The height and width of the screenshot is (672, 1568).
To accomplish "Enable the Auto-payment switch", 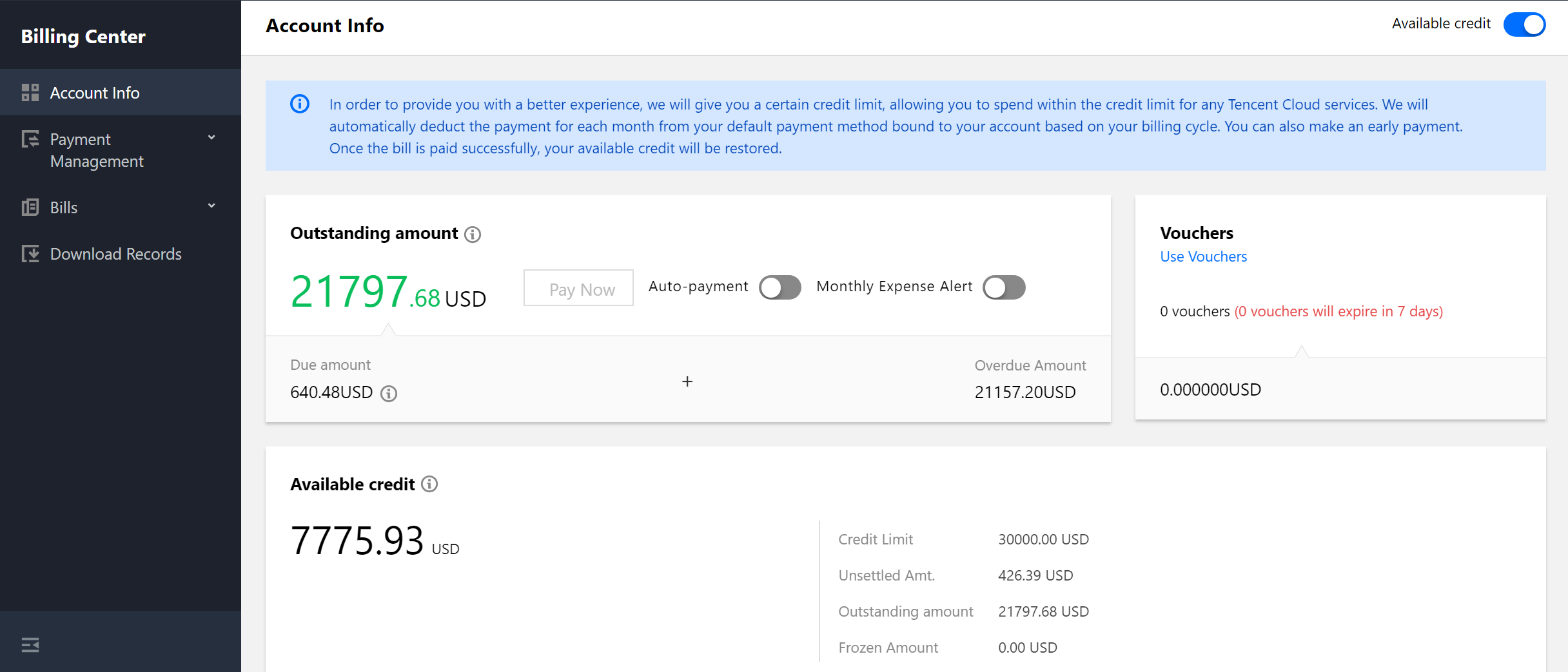I will pos(779,287).
